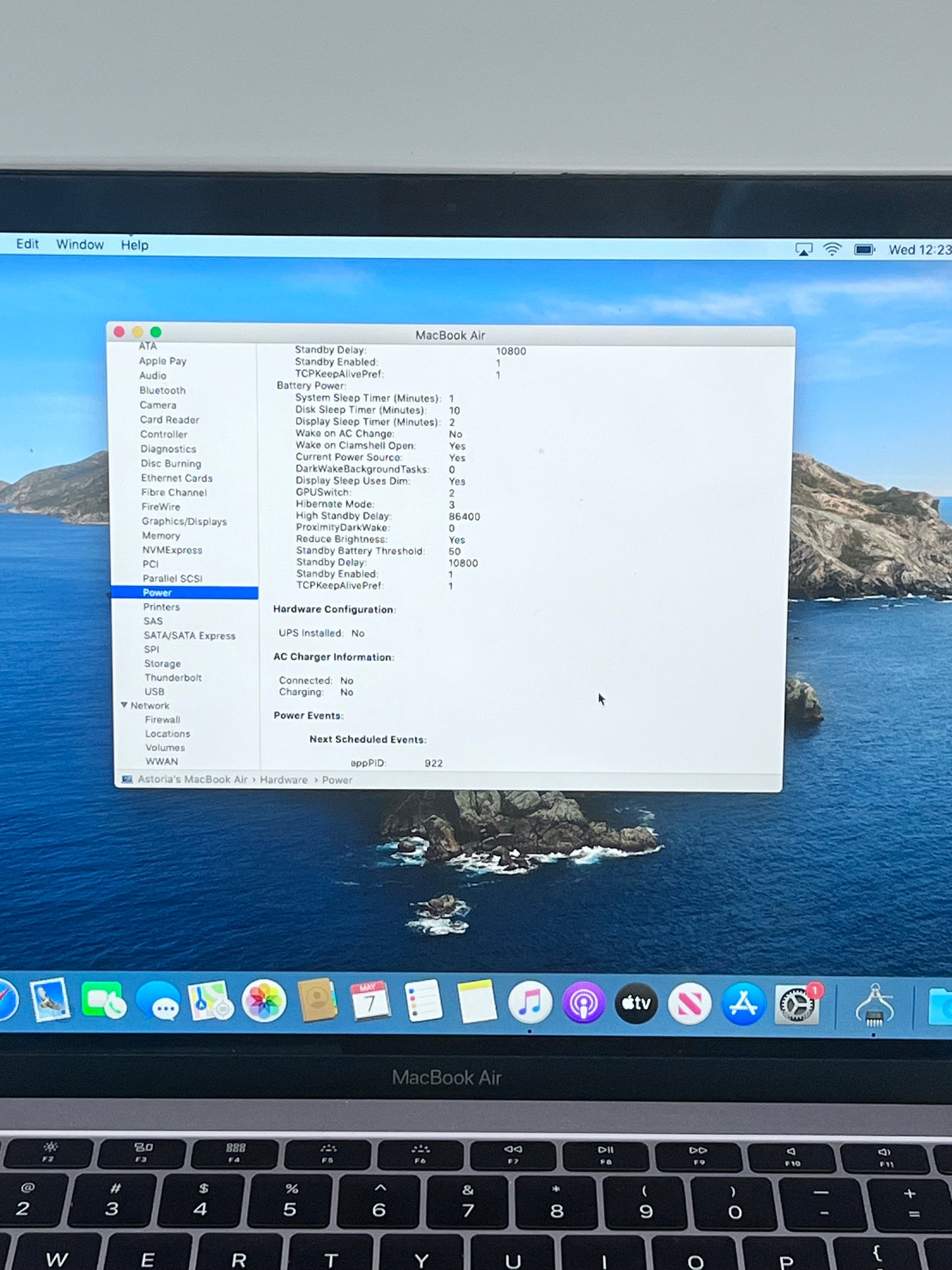Select Printers in the sidebar

point(161,607)
